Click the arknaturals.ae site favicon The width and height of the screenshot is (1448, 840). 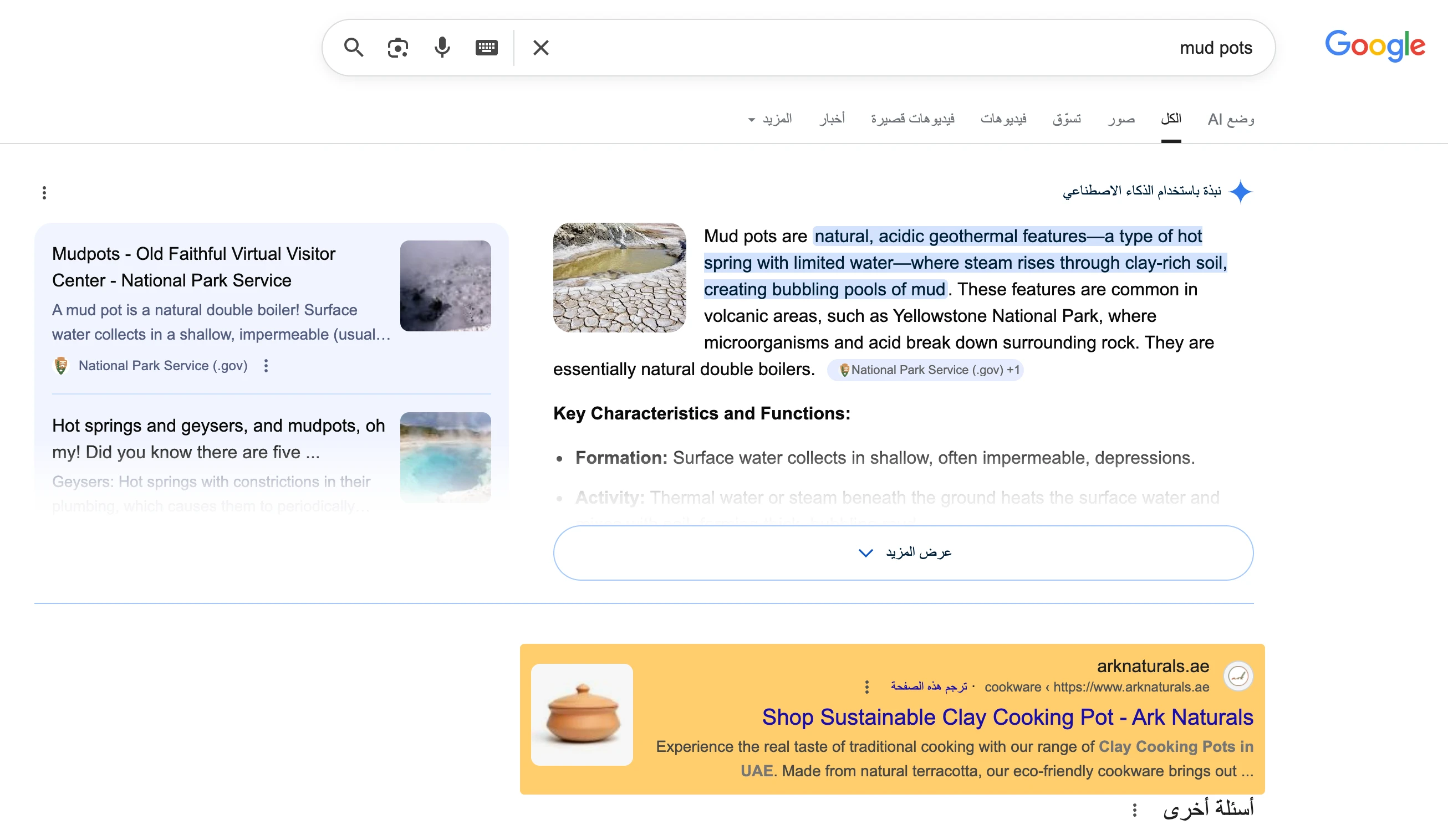coord(1239,677)
